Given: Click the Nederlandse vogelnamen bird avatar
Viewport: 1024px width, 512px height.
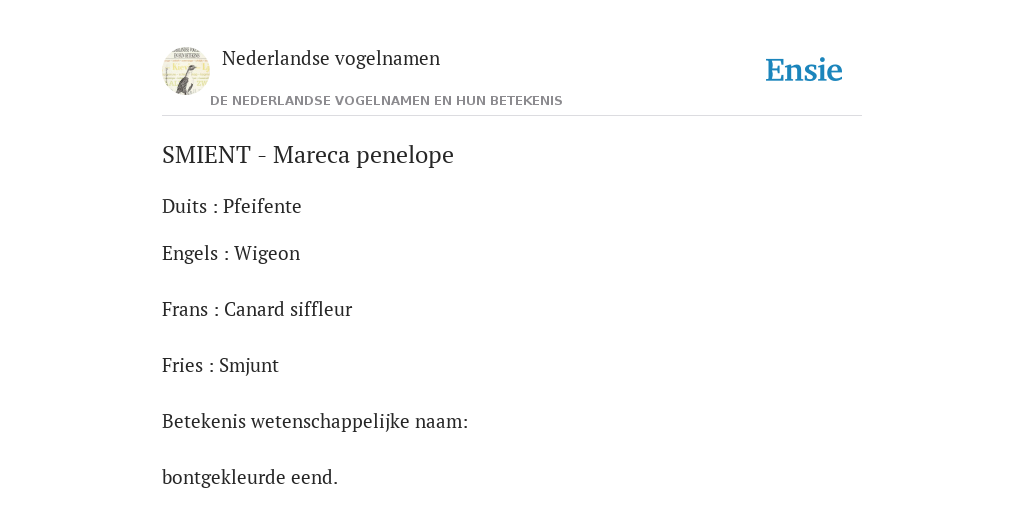Looking at the screenshot, I should (185, 71).
